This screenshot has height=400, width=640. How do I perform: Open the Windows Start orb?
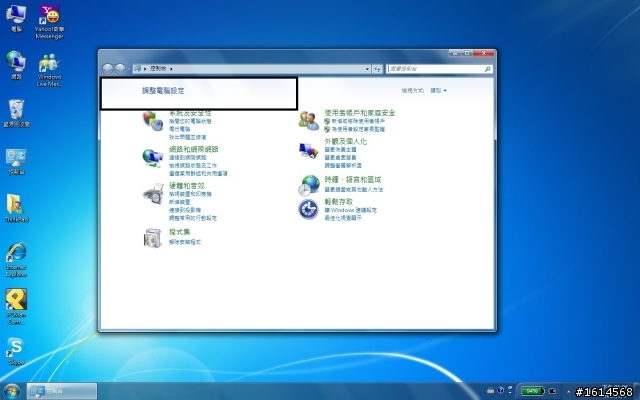pyautogui.click(x=11, y=391)
